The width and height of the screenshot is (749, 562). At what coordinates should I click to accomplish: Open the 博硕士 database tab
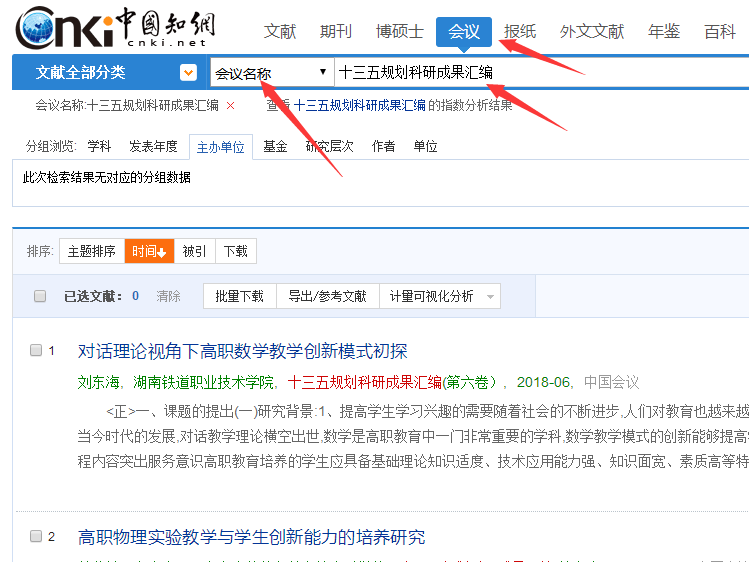coord(400,31)
